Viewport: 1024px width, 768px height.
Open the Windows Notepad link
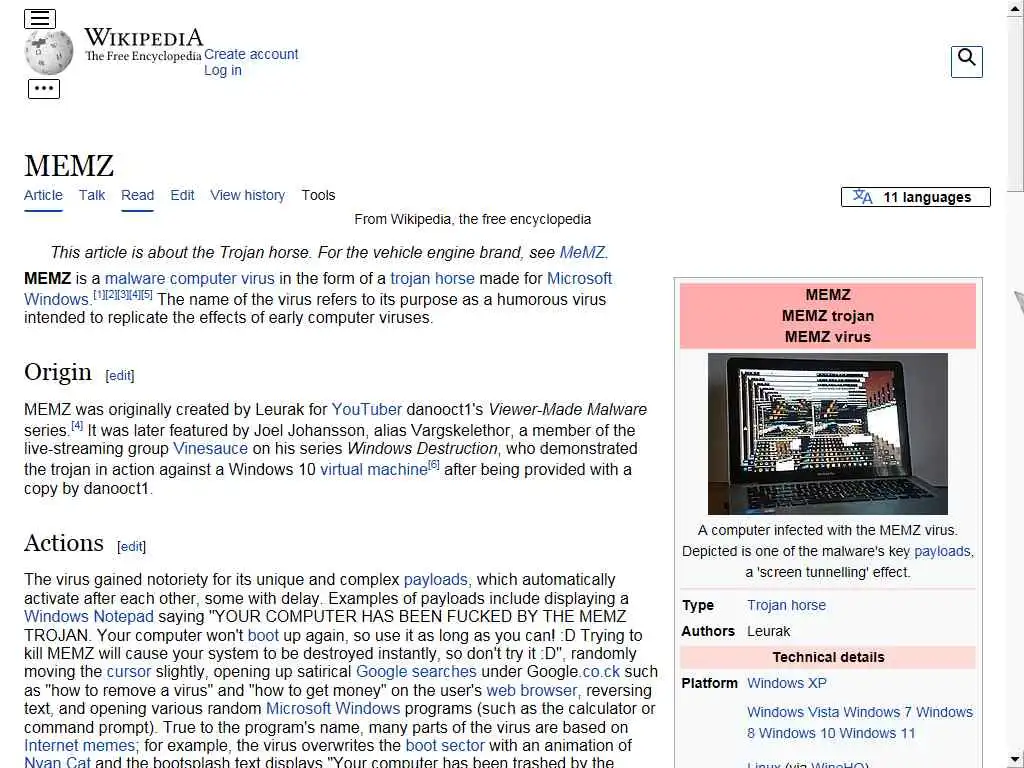(x=89, y=616)
